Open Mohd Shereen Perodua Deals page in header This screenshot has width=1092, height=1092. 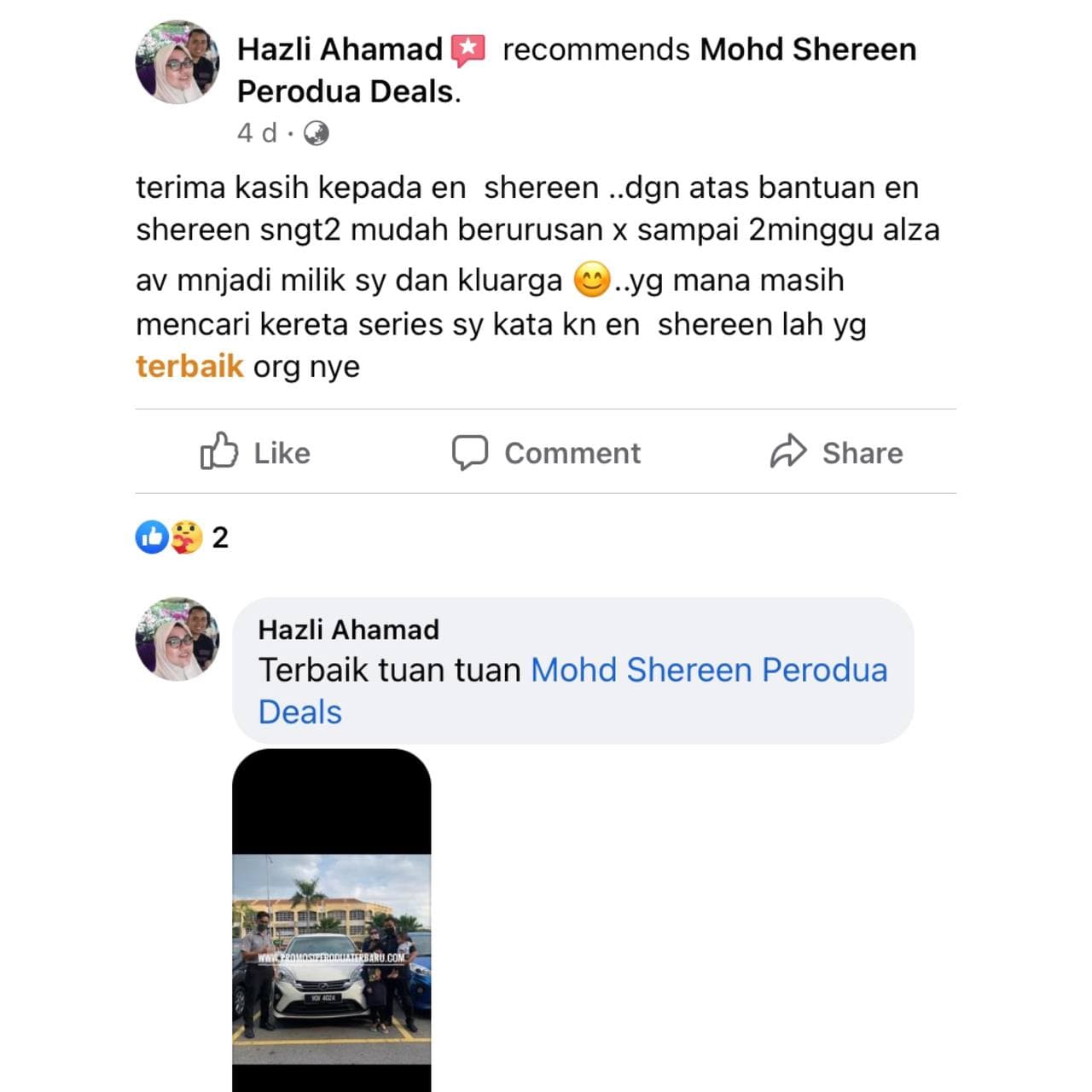pos(577,70)
